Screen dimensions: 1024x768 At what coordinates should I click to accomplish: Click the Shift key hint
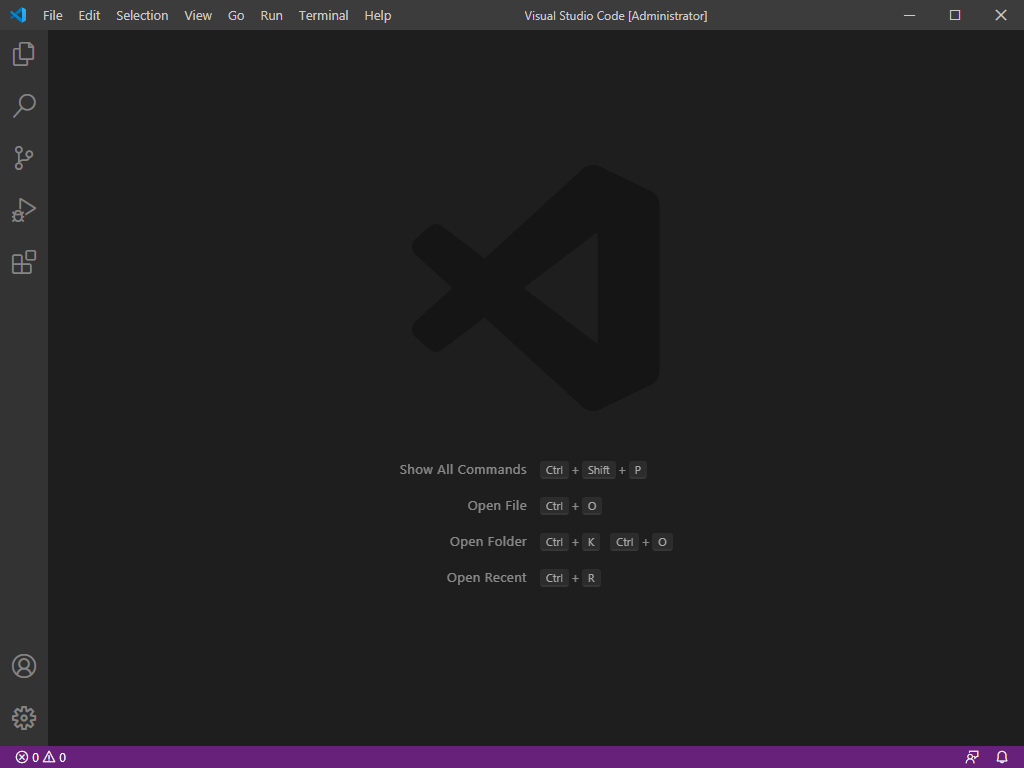[x=598, y=470]
